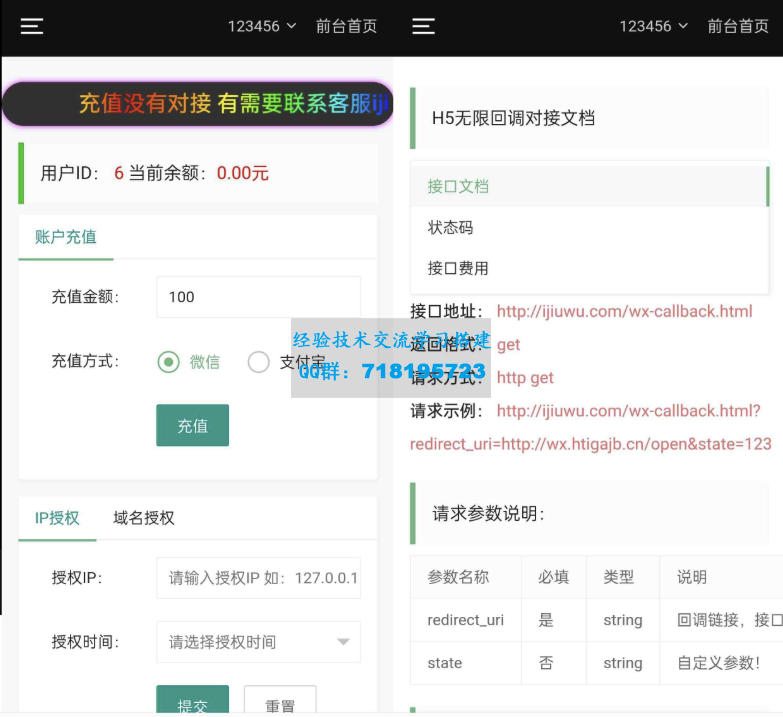Screen dimensions: 783x717
Task: Open the hamburger menu on the right screen
Action: tap(423, 26)
